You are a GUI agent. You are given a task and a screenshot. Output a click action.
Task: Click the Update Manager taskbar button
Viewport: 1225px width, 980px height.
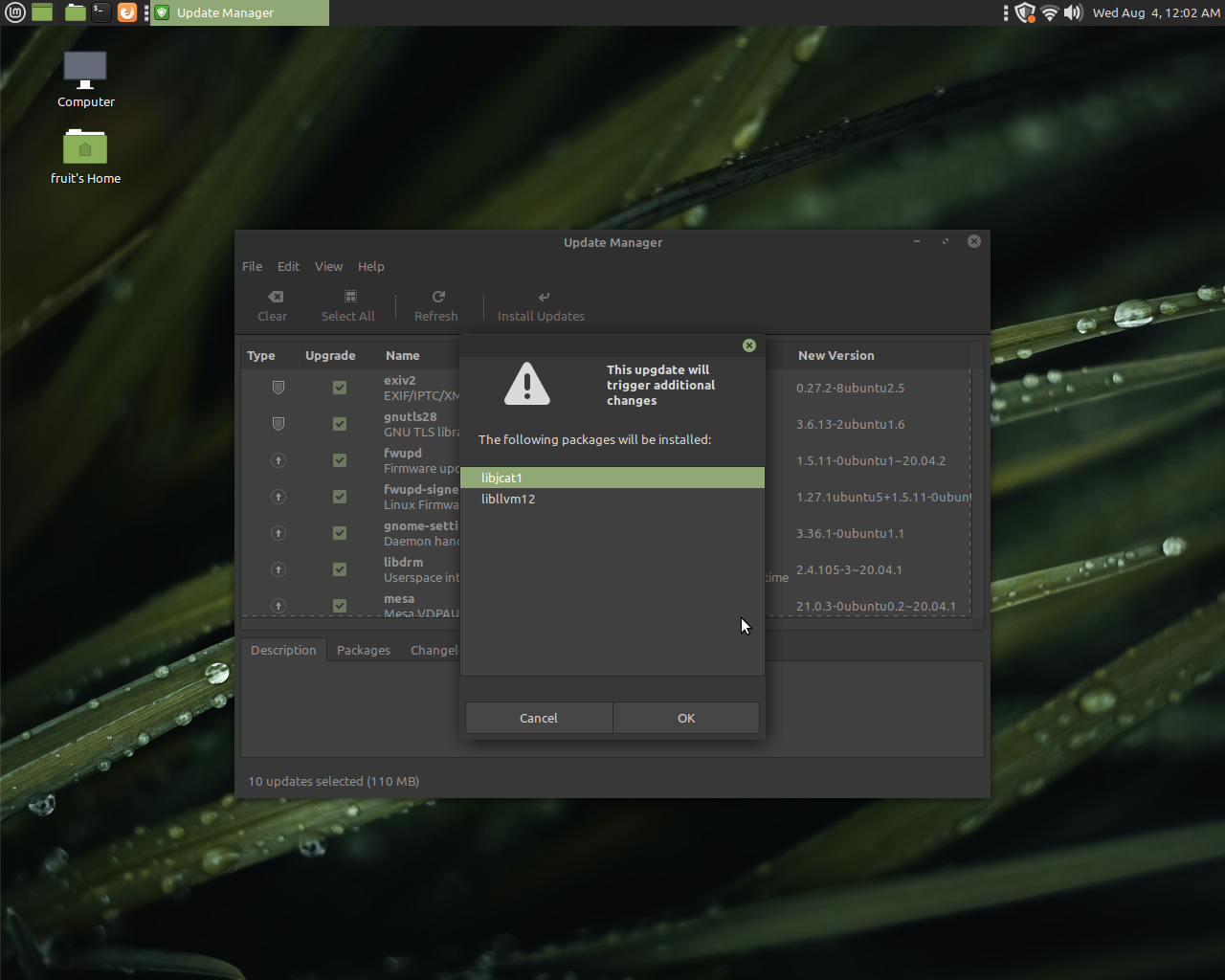(240, 12)
